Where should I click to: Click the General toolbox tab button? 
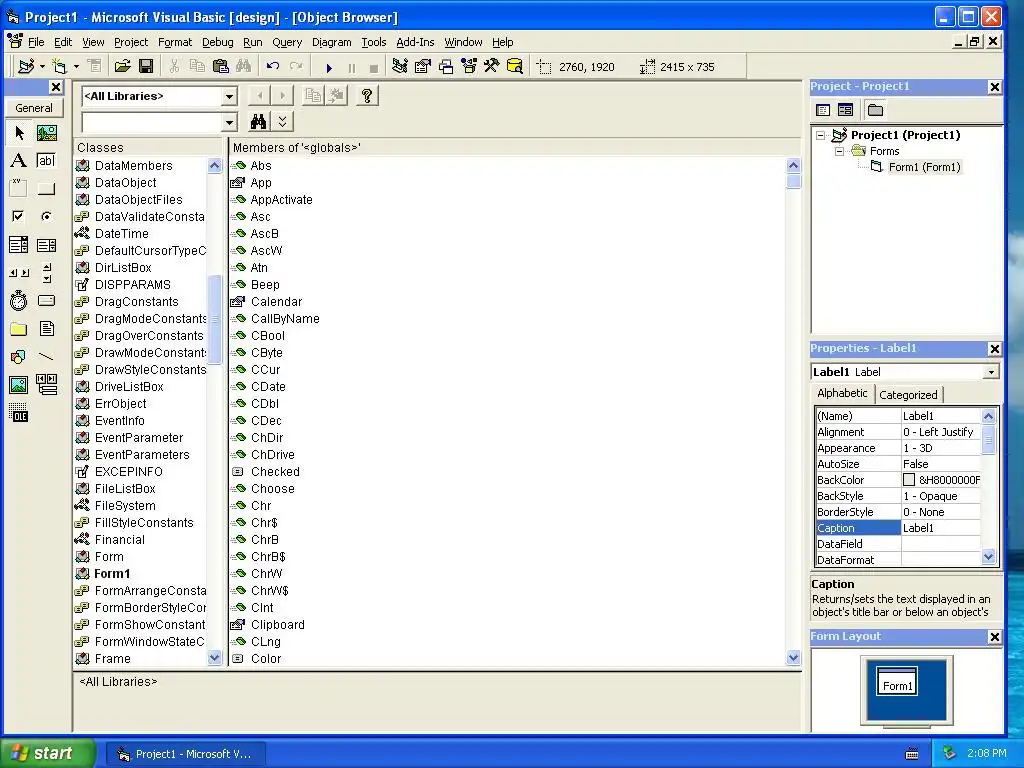click(x=34, y=108)
